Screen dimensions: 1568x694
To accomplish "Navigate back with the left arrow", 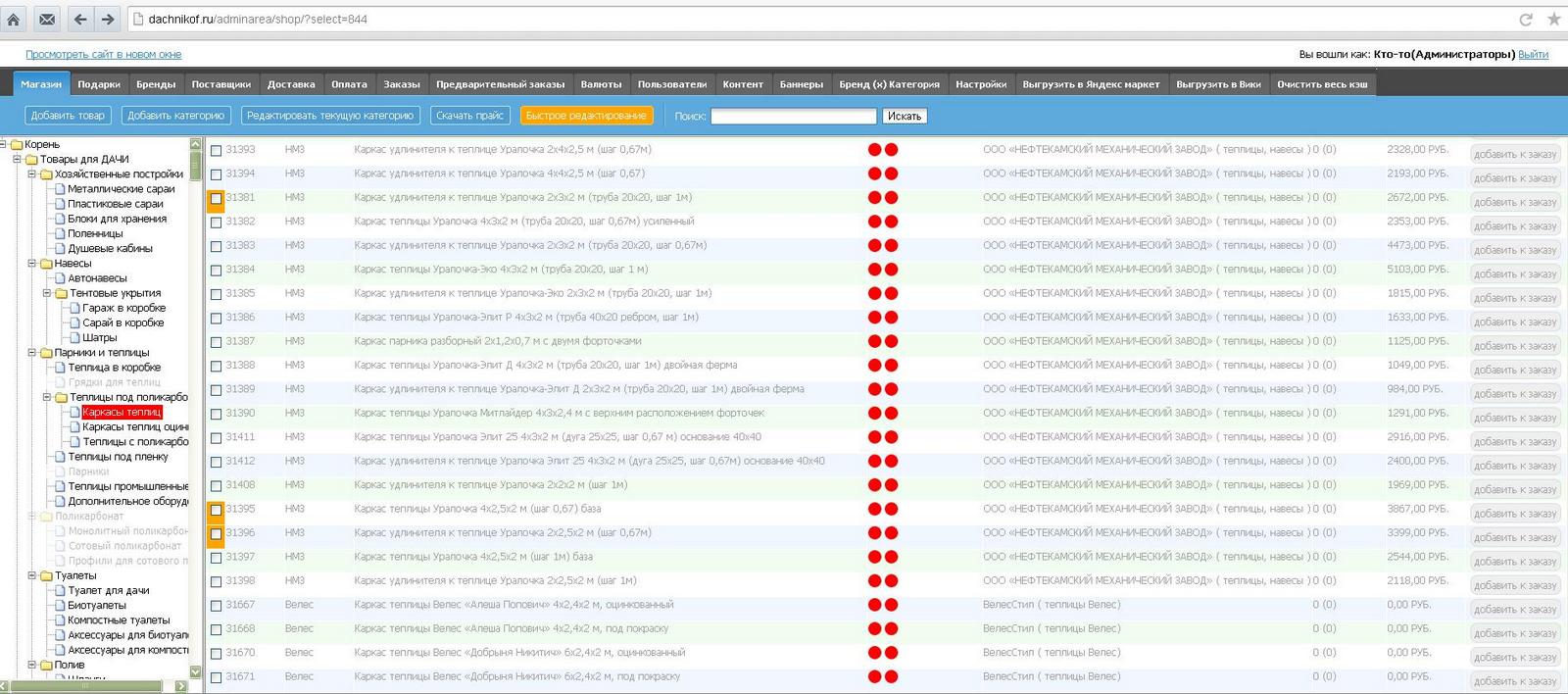I will (80, 19).
